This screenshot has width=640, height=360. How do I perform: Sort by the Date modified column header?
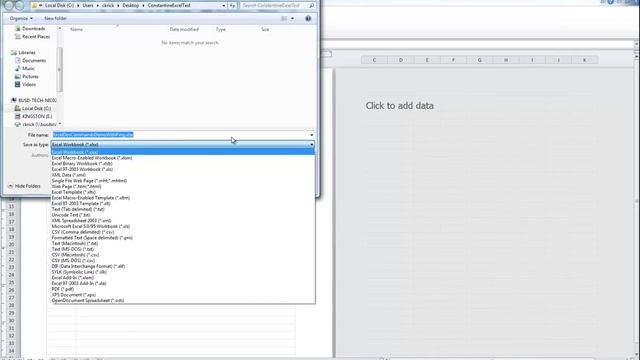tap(184, 29)
